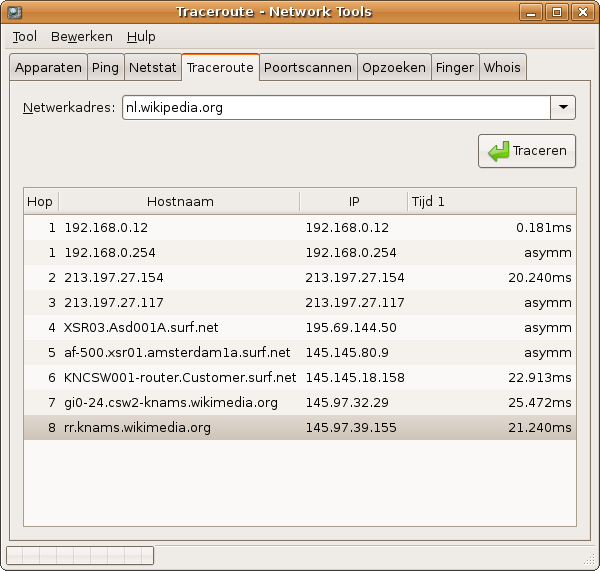Open the Whois tab

pos(502,68)
